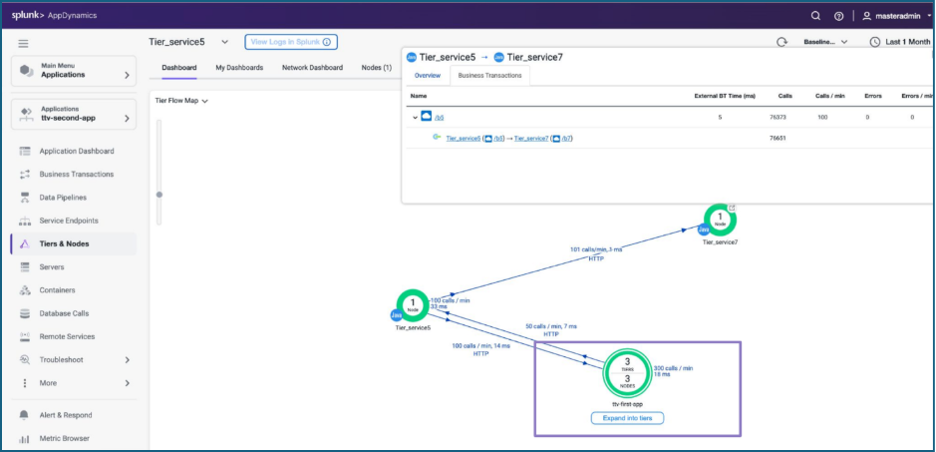Toggle the hamburger menu in sidebar

23,43
